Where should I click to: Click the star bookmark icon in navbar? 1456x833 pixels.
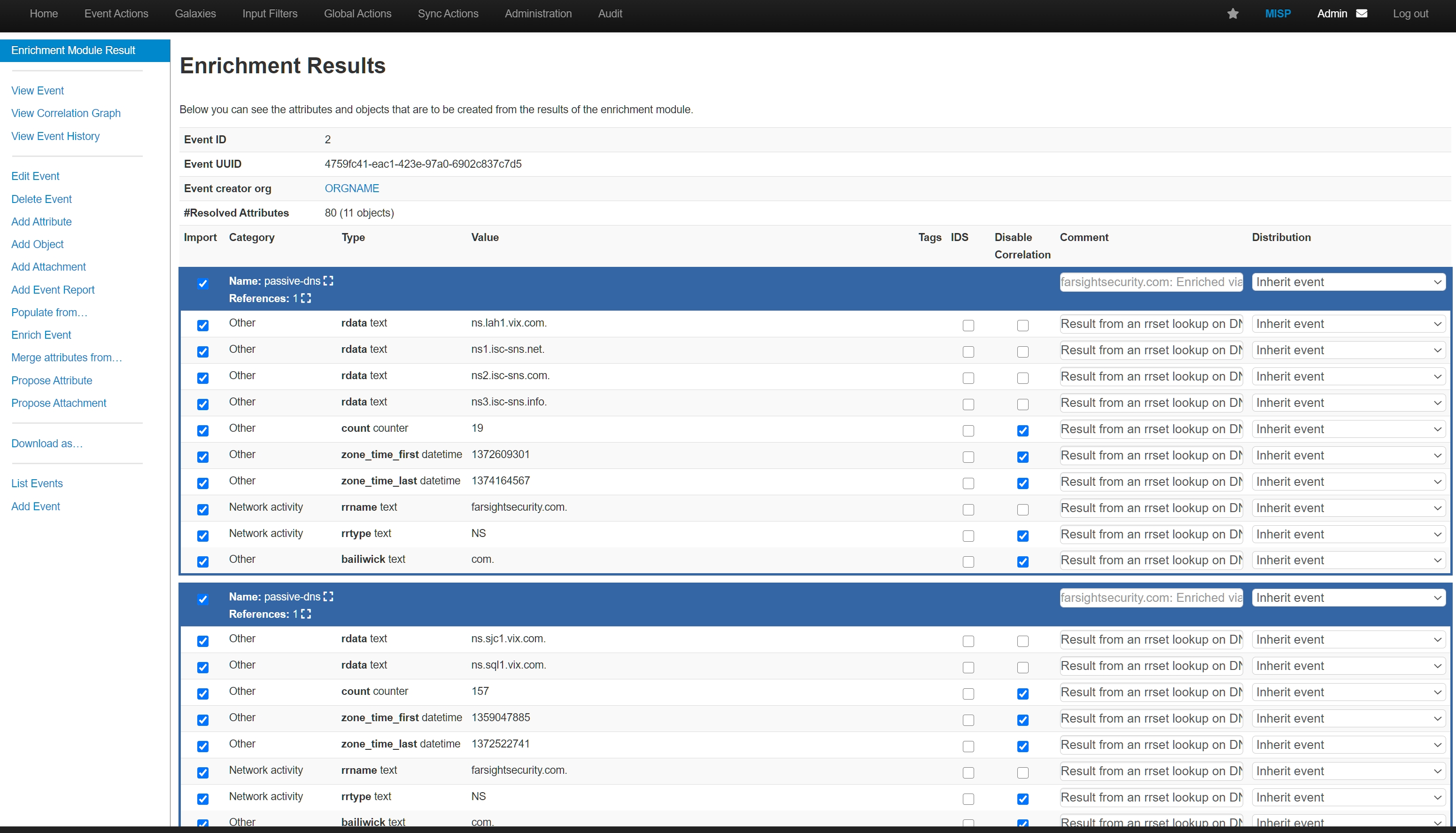(x=1232, y=14)
